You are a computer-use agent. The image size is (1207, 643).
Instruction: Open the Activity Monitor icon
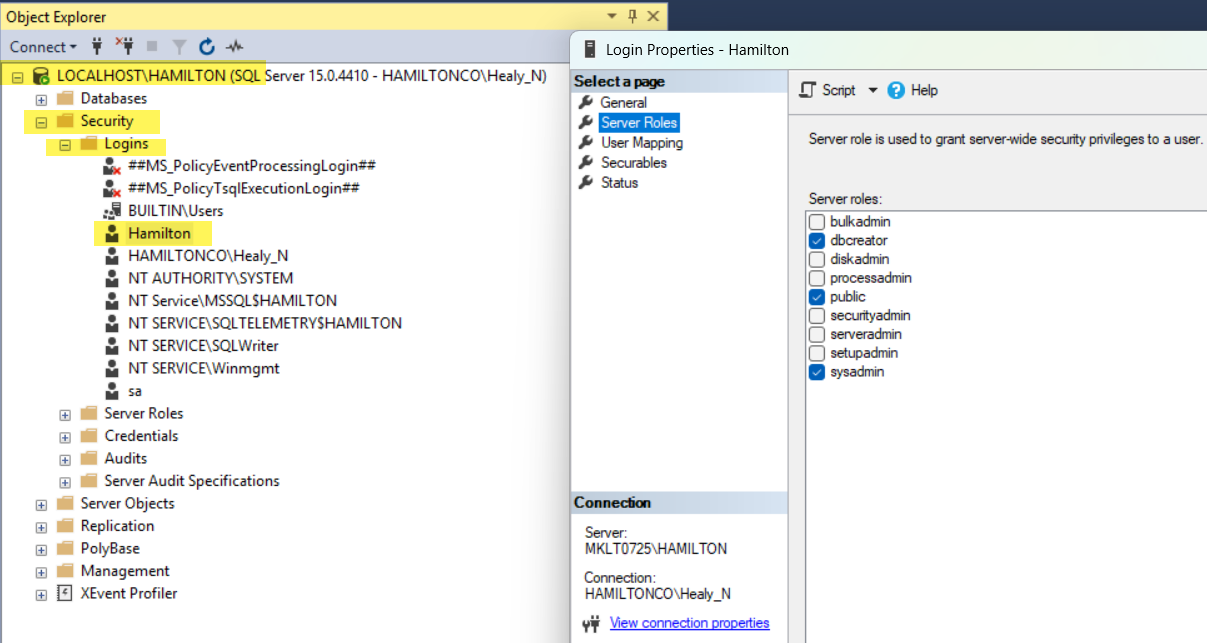point(235,46)
